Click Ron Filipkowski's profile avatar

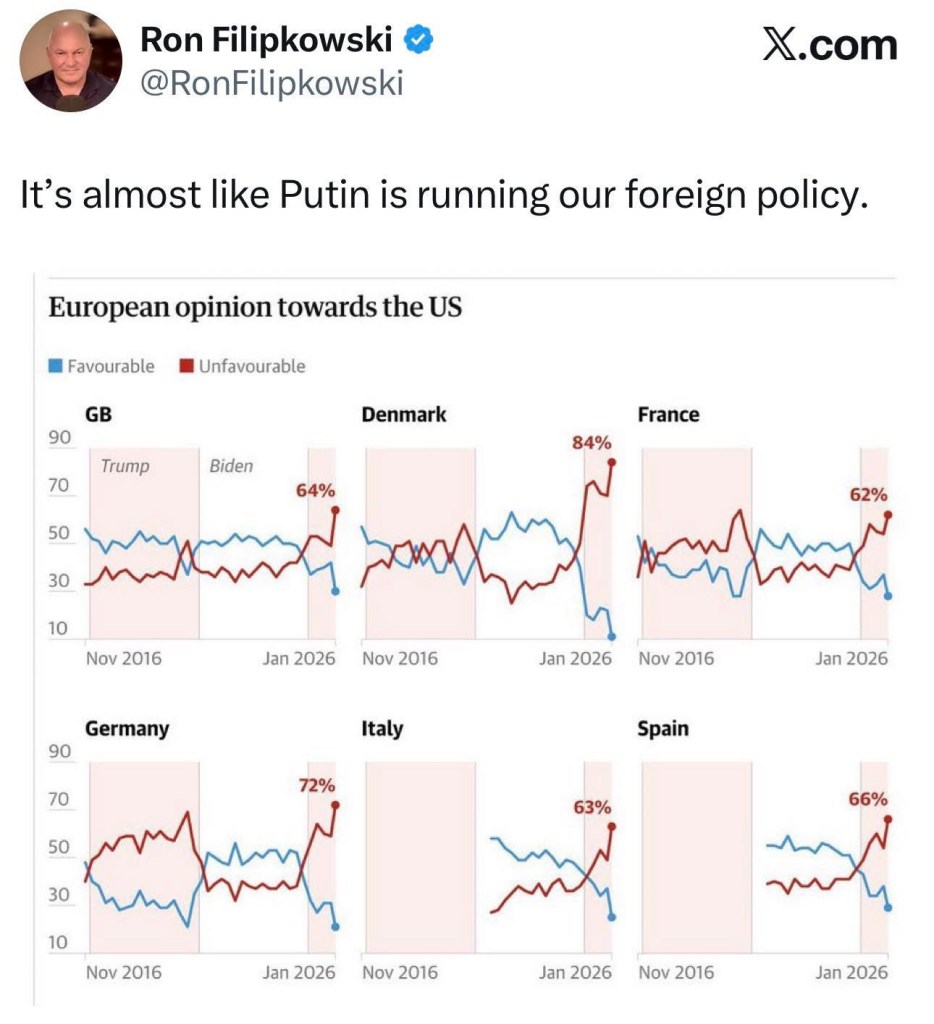[71, 62]
